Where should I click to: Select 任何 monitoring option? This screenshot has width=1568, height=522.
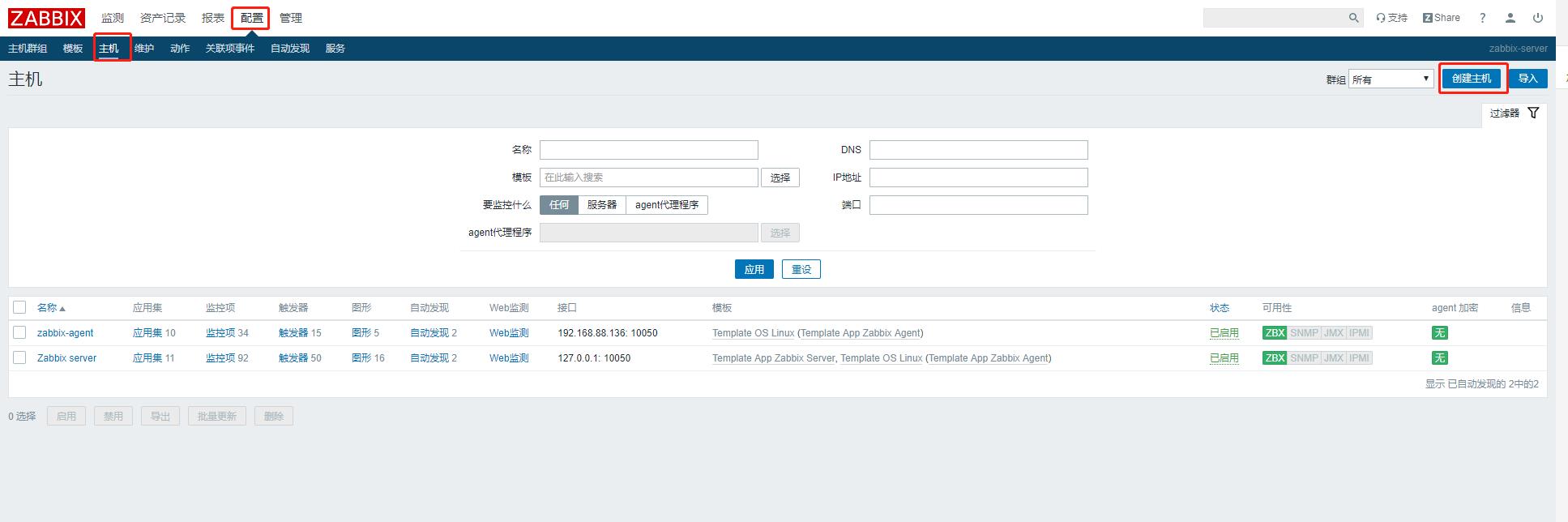click(559, 205)
